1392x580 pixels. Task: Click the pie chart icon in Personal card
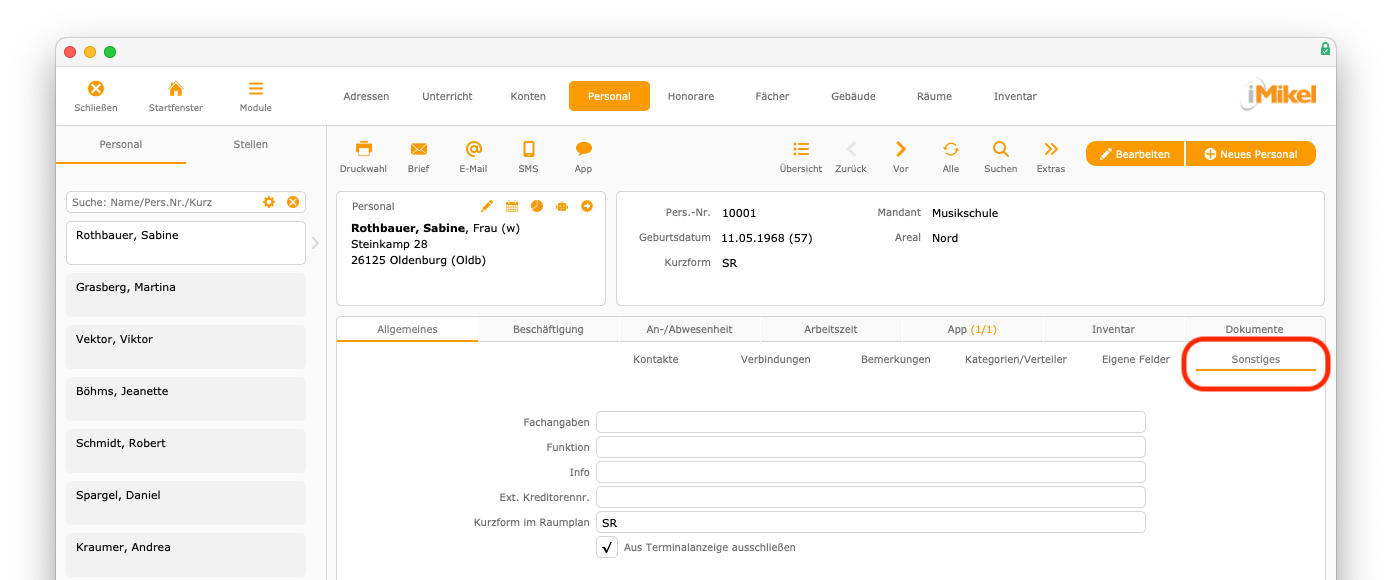[537, 206]
